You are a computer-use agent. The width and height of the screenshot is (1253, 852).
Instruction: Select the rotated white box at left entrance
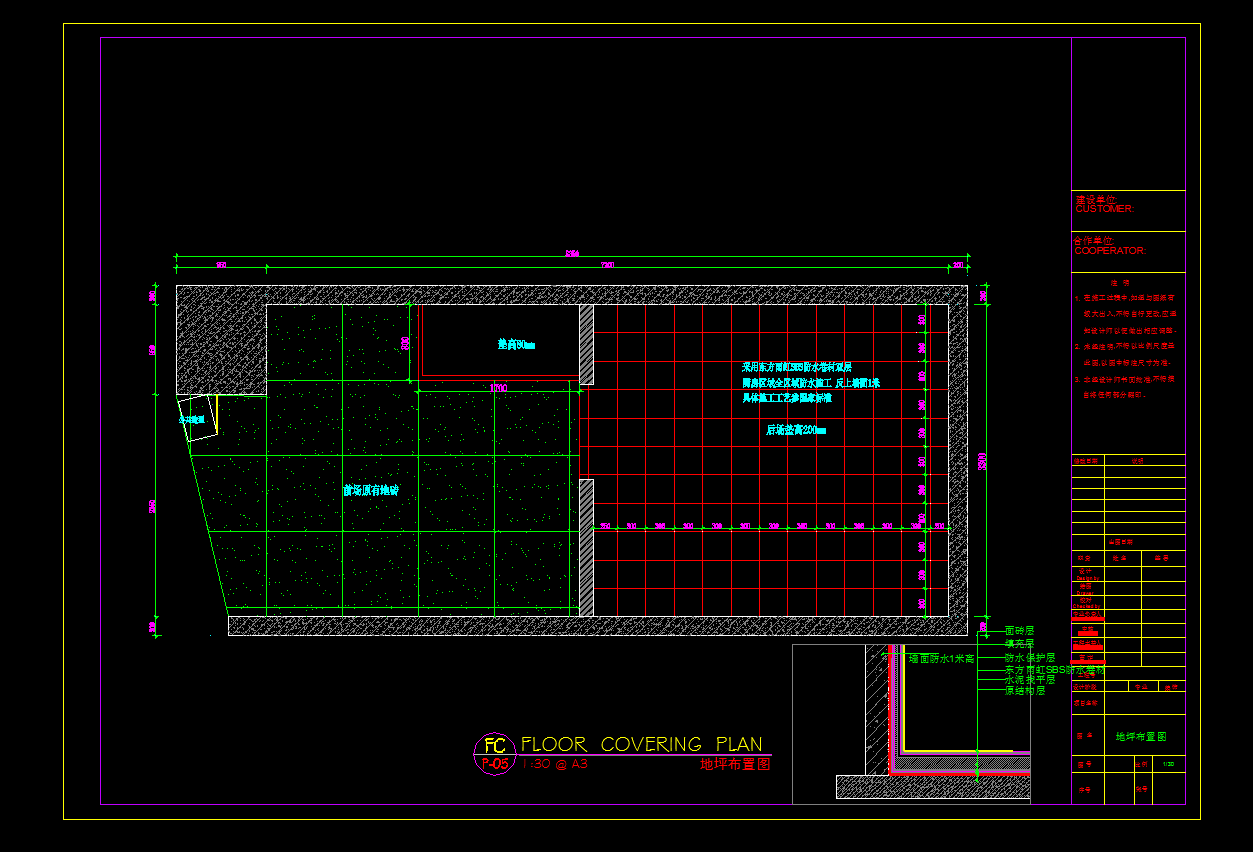tap(200, 418)
